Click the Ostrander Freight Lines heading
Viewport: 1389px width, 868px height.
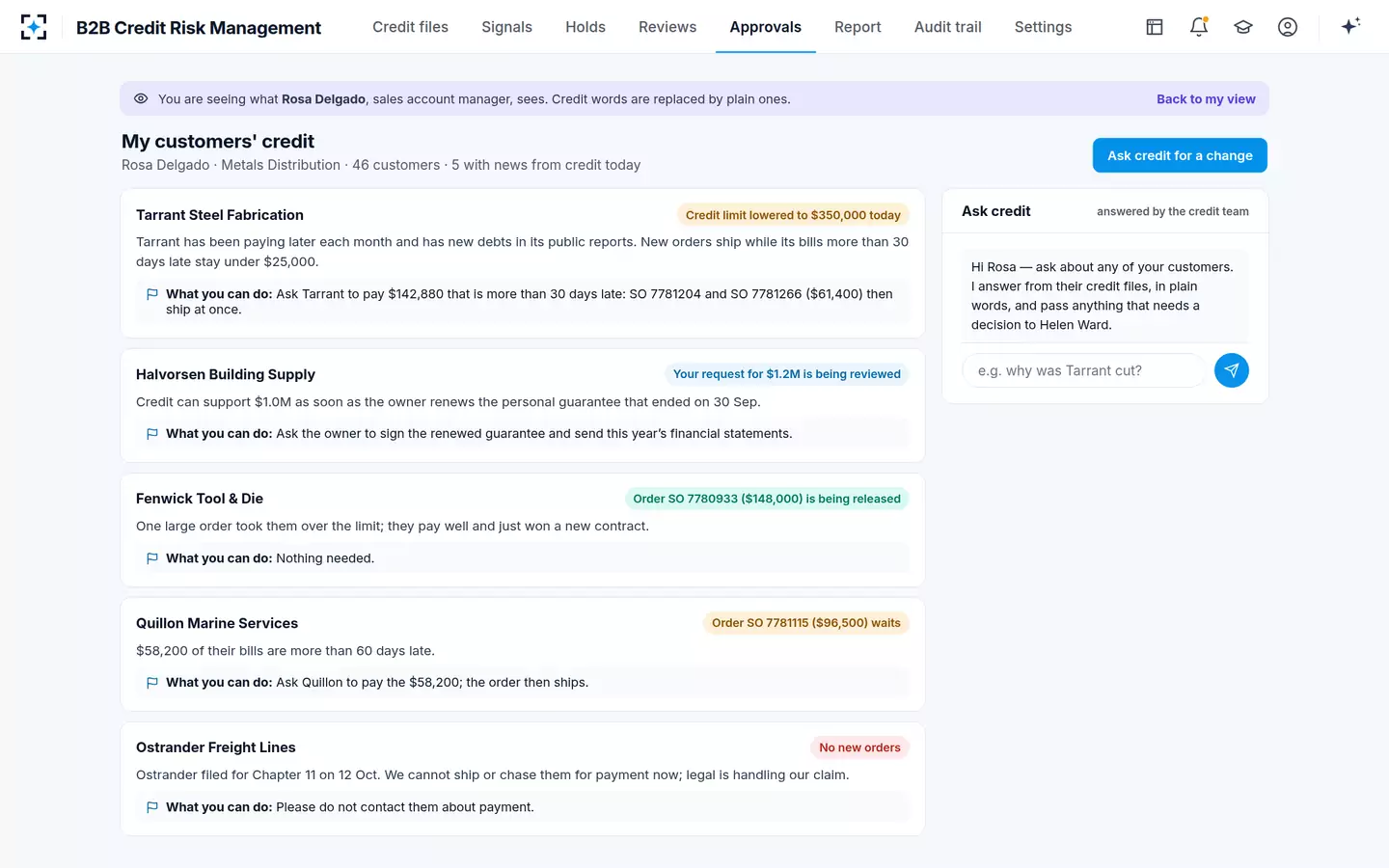coord(216,747)
